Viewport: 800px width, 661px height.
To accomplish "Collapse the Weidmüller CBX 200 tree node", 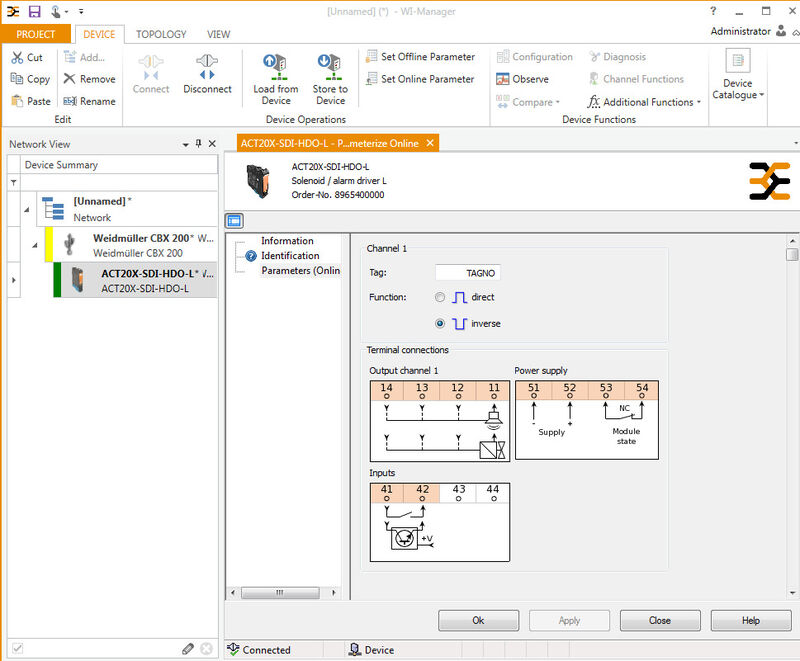I will [35, 246].
